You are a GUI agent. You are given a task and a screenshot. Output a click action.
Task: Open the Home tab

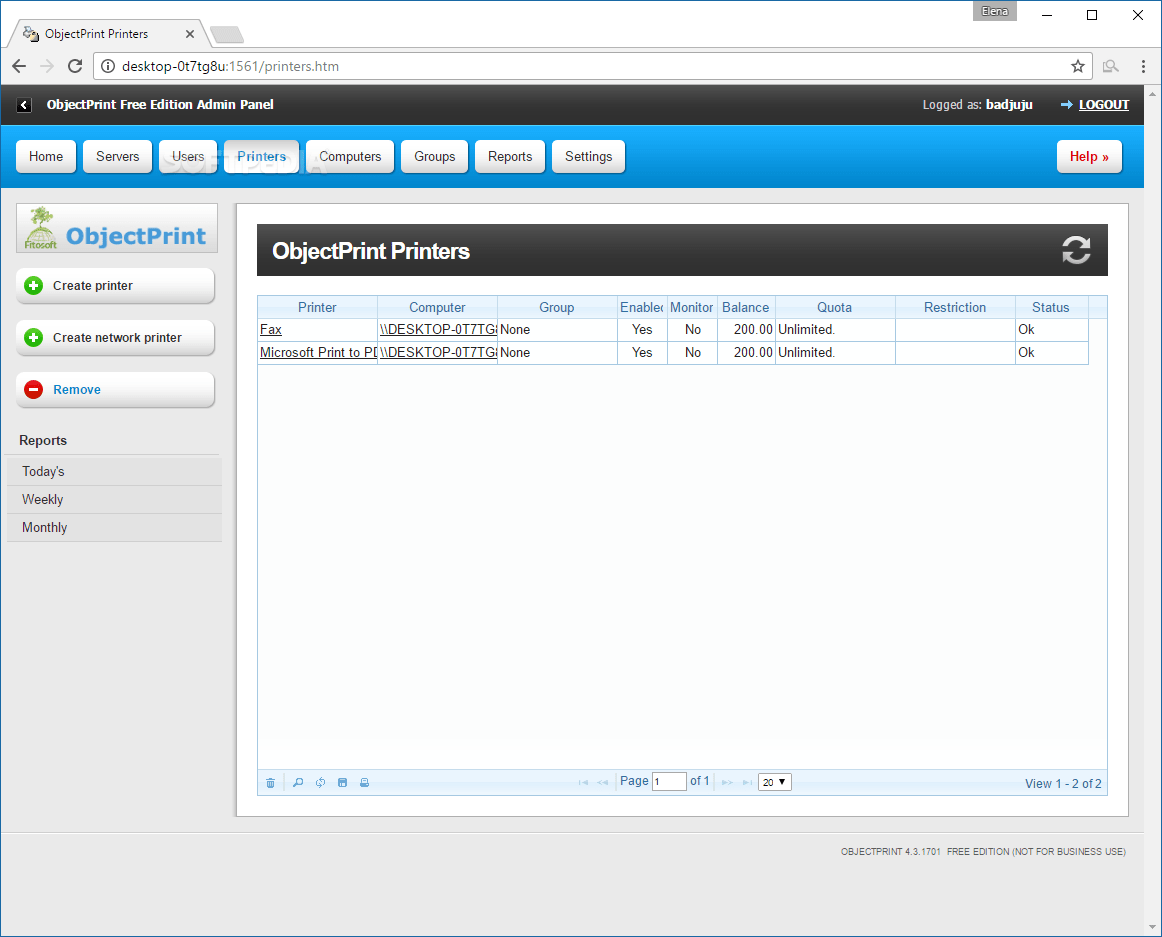click(x=46, y=156)
